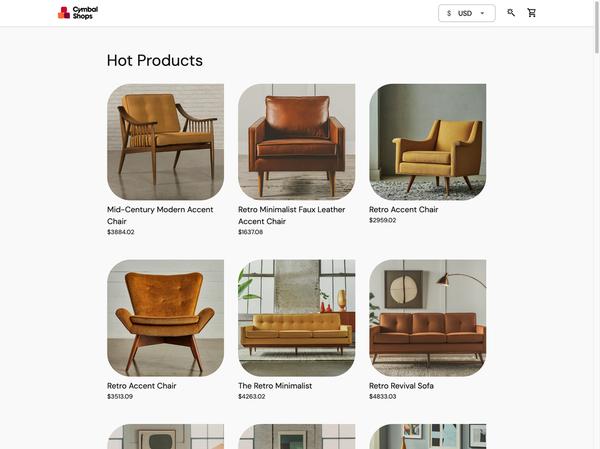
Task: View the Retro Revival Sofa photo
Action: (427, 318)
